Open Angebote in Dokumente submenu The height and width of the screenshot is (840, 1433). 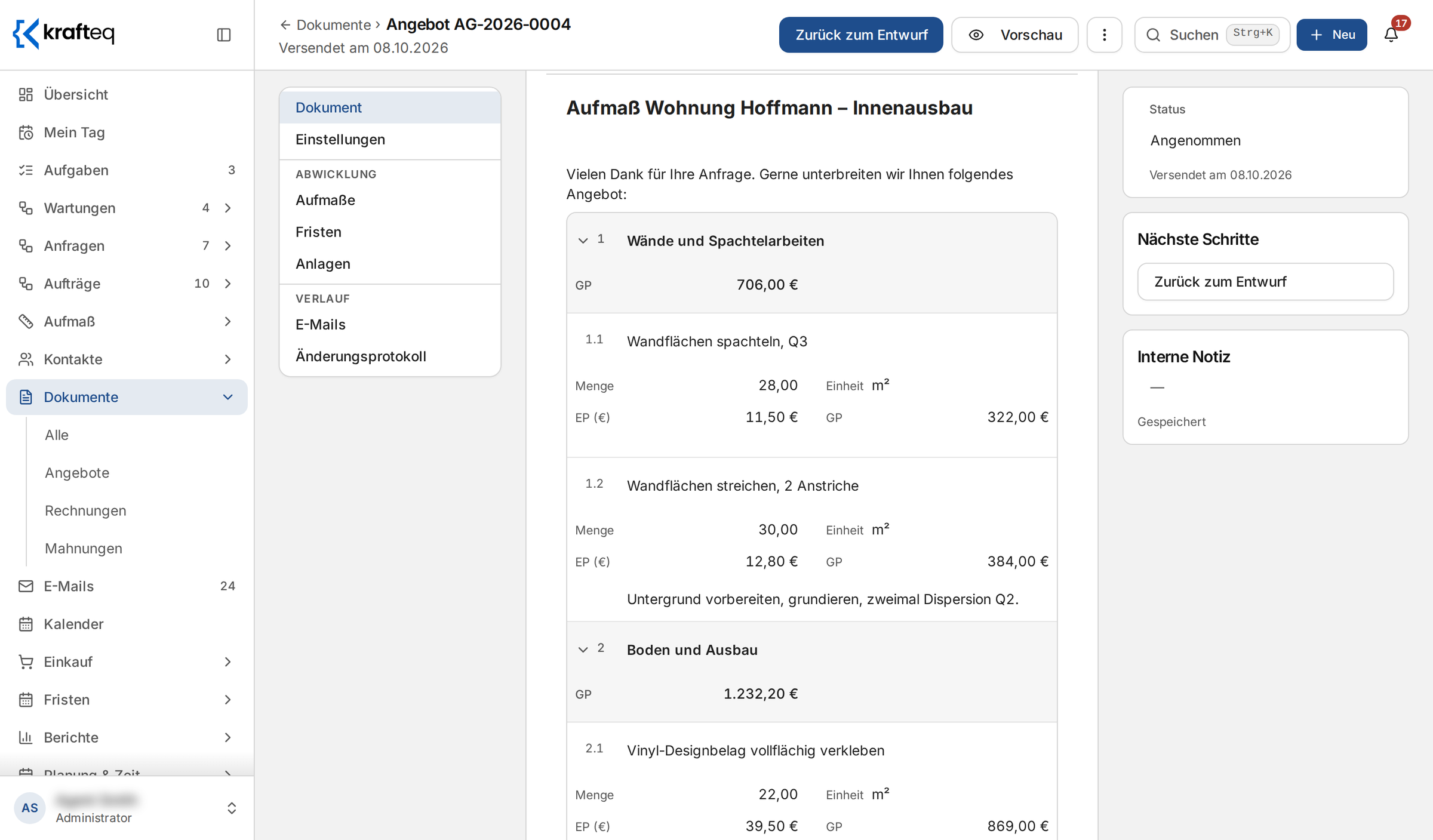tap(77, 472)
